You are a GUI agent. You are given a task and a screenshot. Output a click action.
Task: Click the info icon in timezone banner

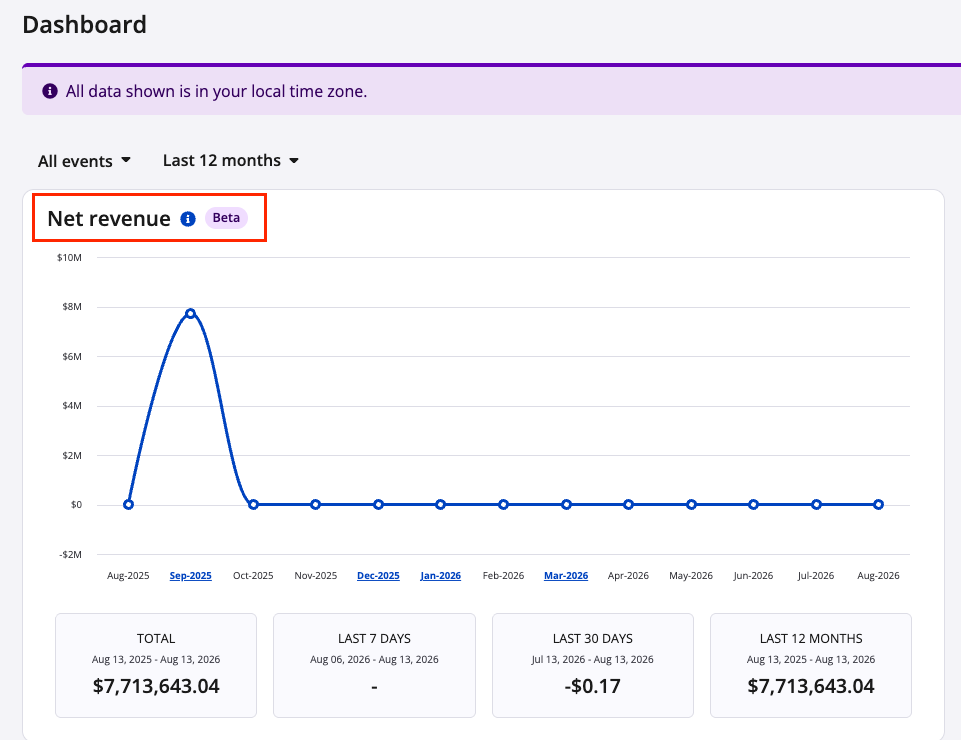point(50,91)
